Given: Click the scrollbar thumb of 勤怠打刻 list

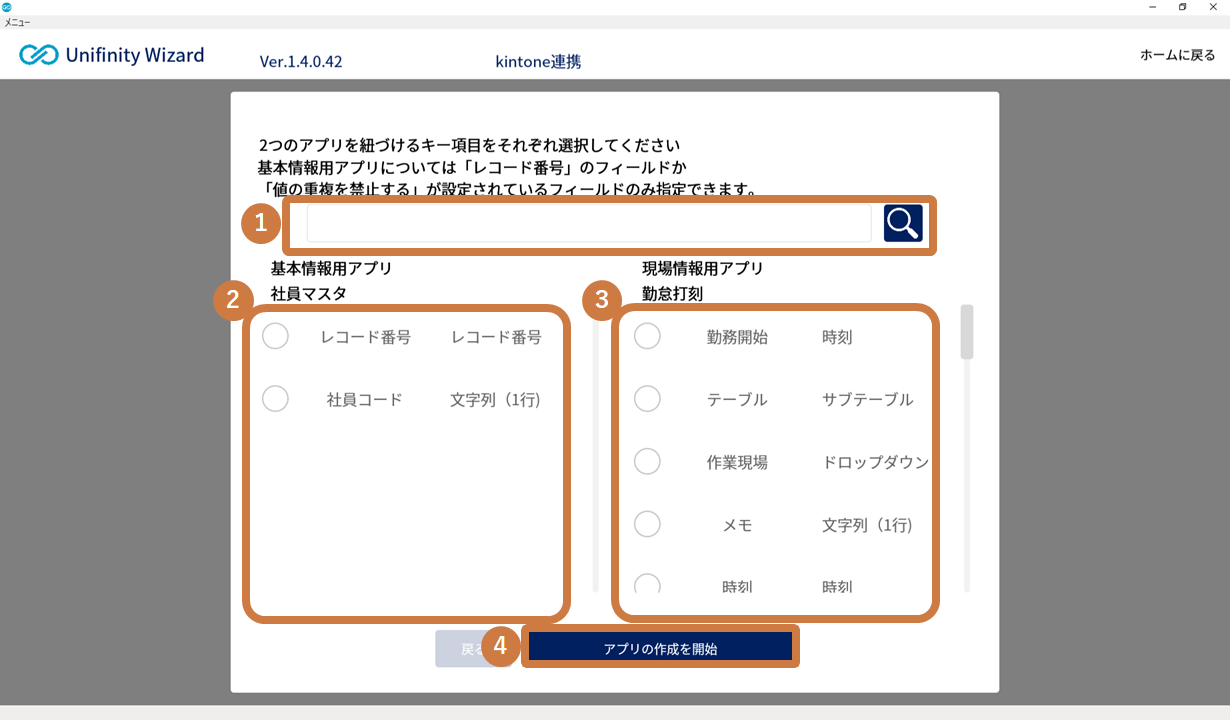Looking at the screenshot, I should pos(966,332).
